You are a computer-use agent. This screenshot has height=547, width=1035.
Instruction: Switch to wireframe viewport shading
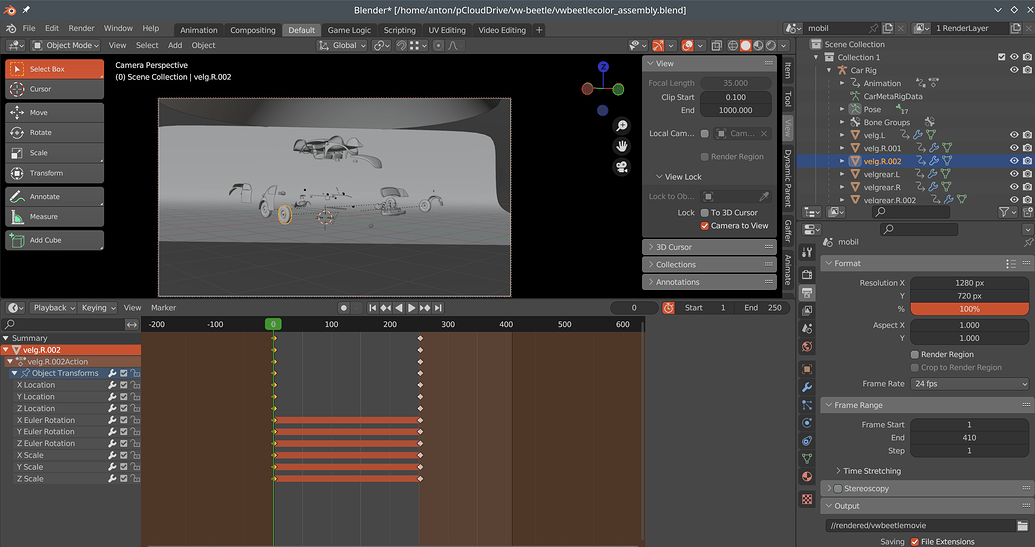(x=733, y=46)
